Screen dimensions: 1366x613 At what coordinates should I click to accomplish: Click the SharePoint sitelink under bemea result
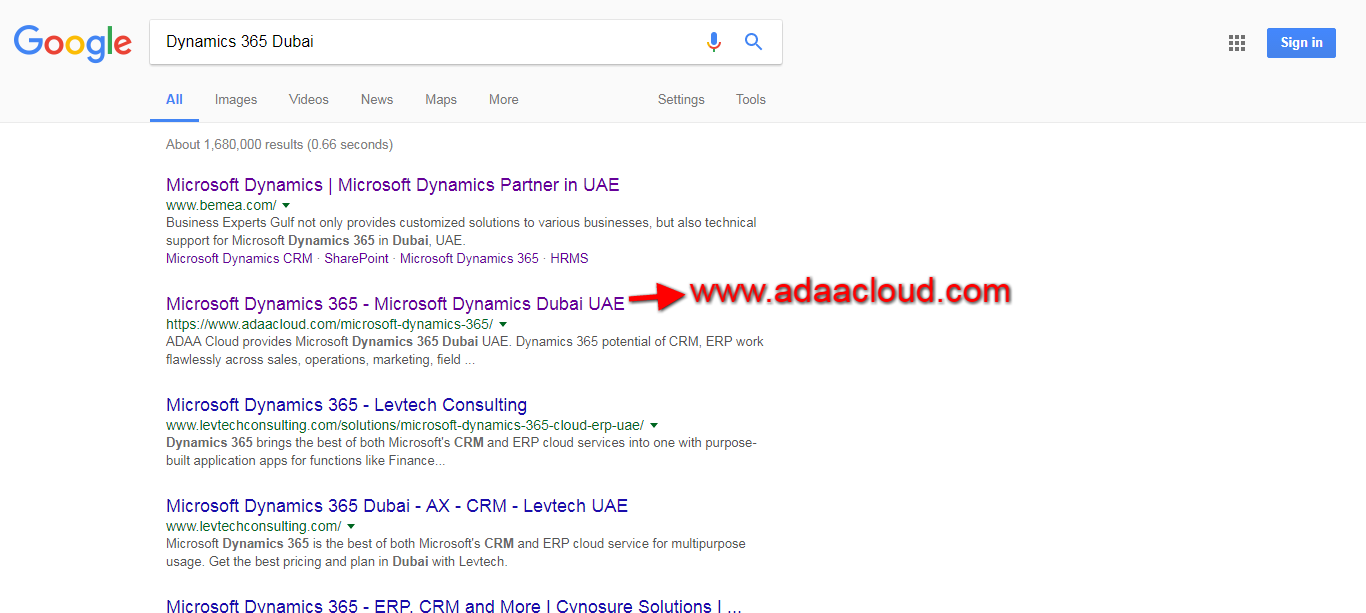(356, 259)
